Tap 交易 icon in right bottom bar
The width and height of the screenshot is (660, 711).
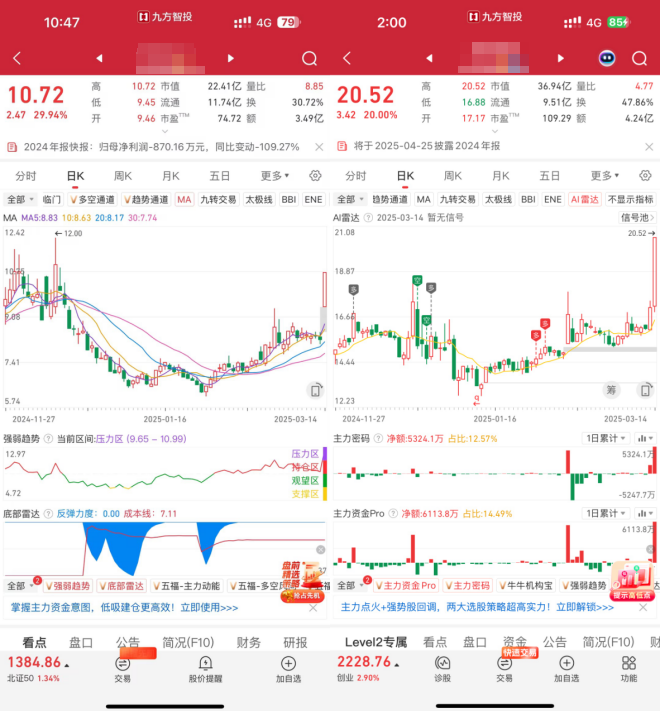[x=504, y=669]
